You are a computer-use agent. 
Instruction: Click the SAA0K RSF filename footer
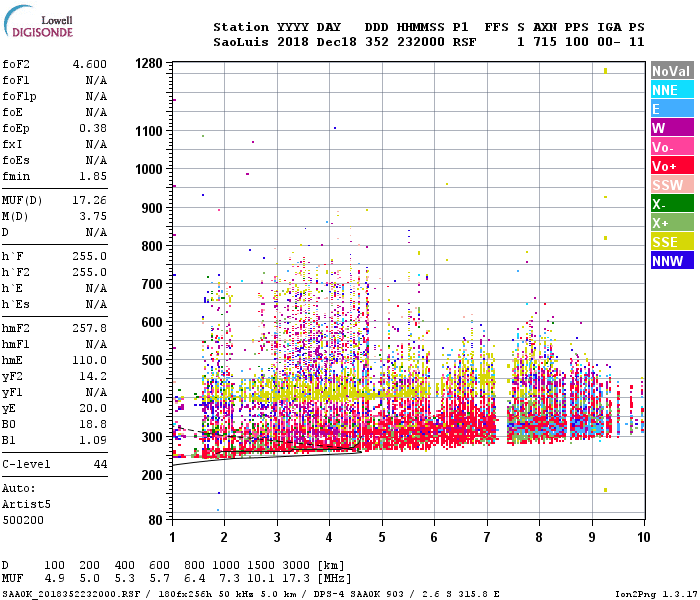(71, 594)
